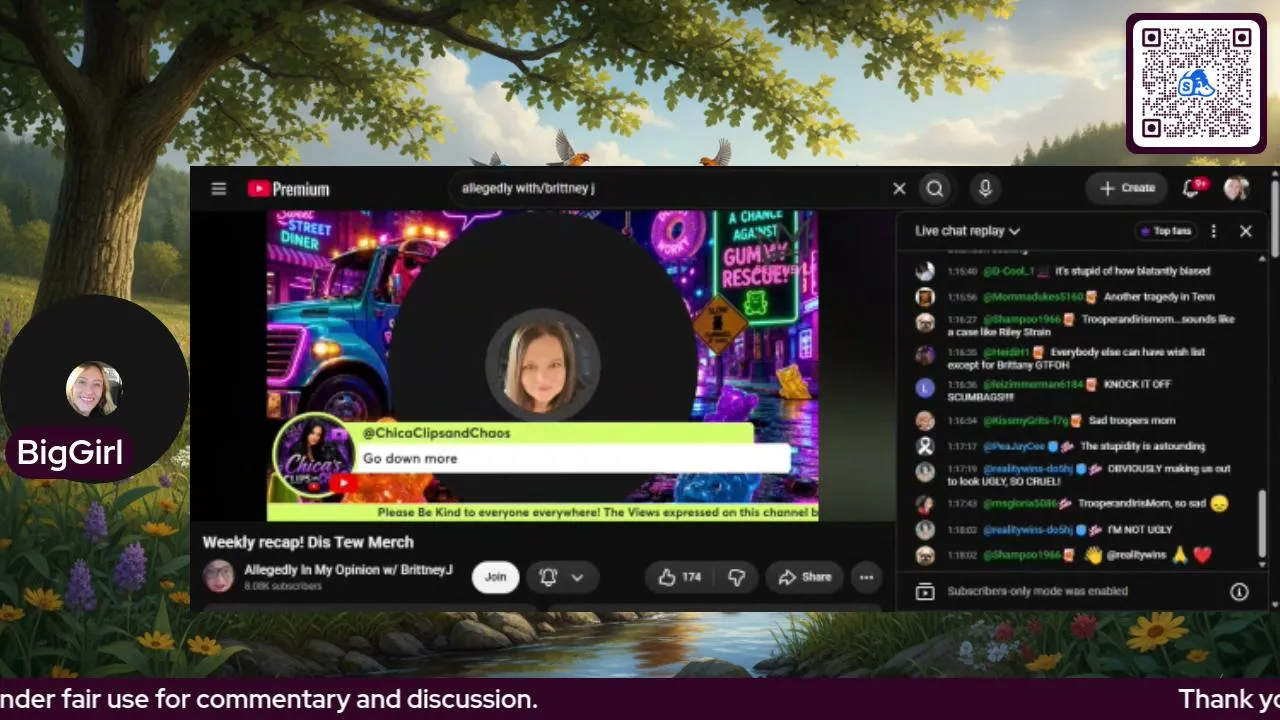This screenshot has width=1280, height=720.
Task: Close the live chat replay panel
Action: [1246, 231]
